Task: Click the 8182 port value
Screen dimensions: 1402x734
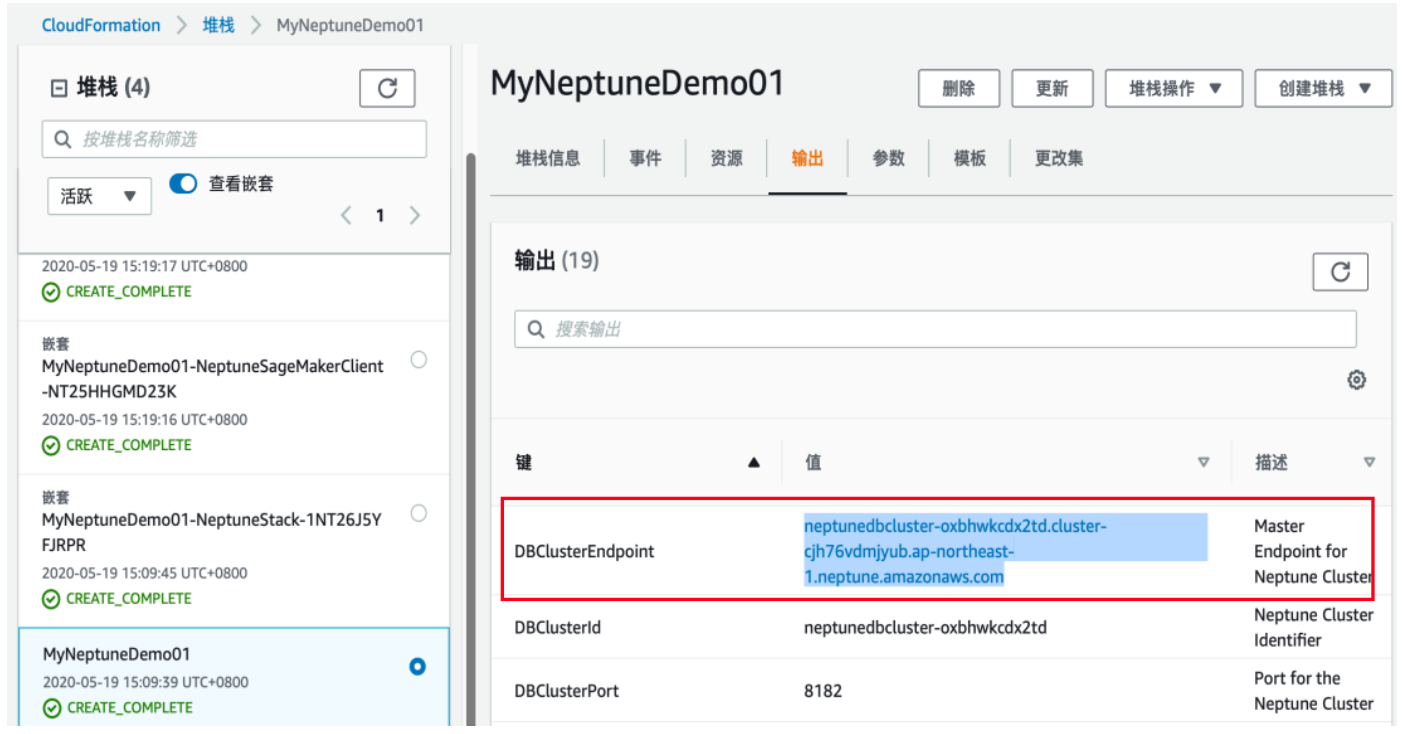Action: pyautogui.click(x=823, y=691)
